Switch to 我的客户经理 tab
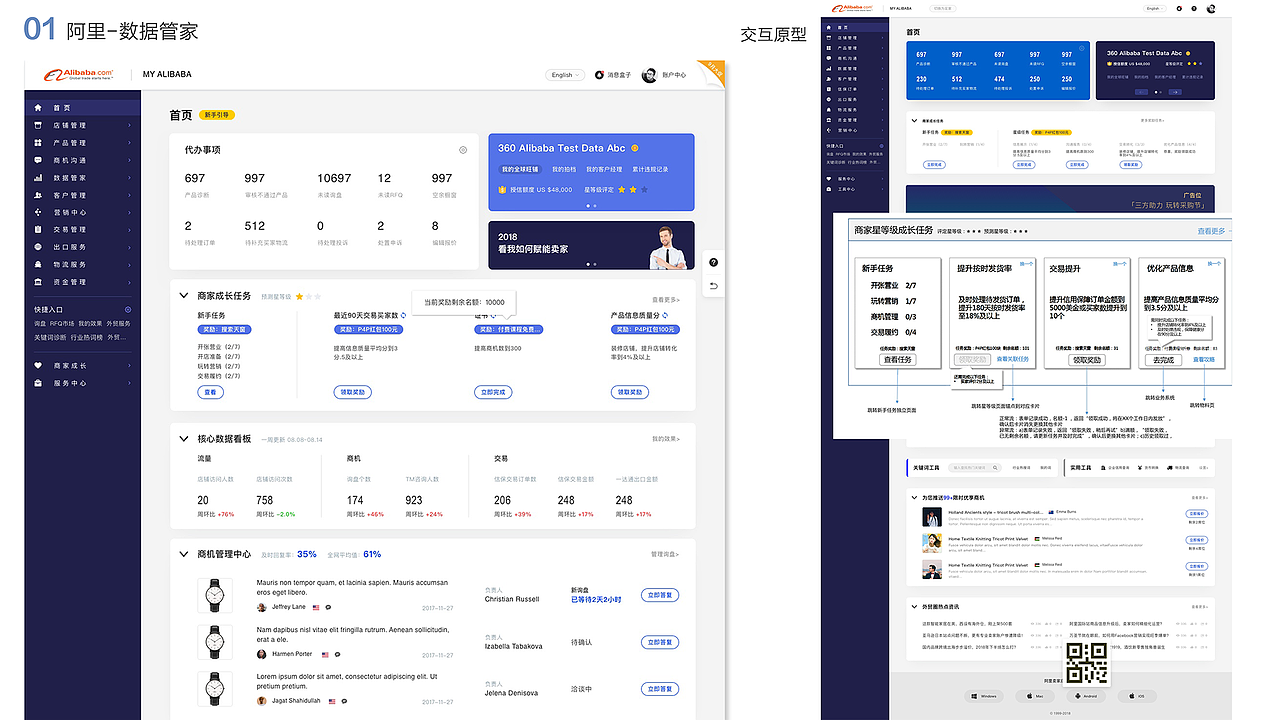This screenshot has width=1280, height=720. [x=604, y=170]
